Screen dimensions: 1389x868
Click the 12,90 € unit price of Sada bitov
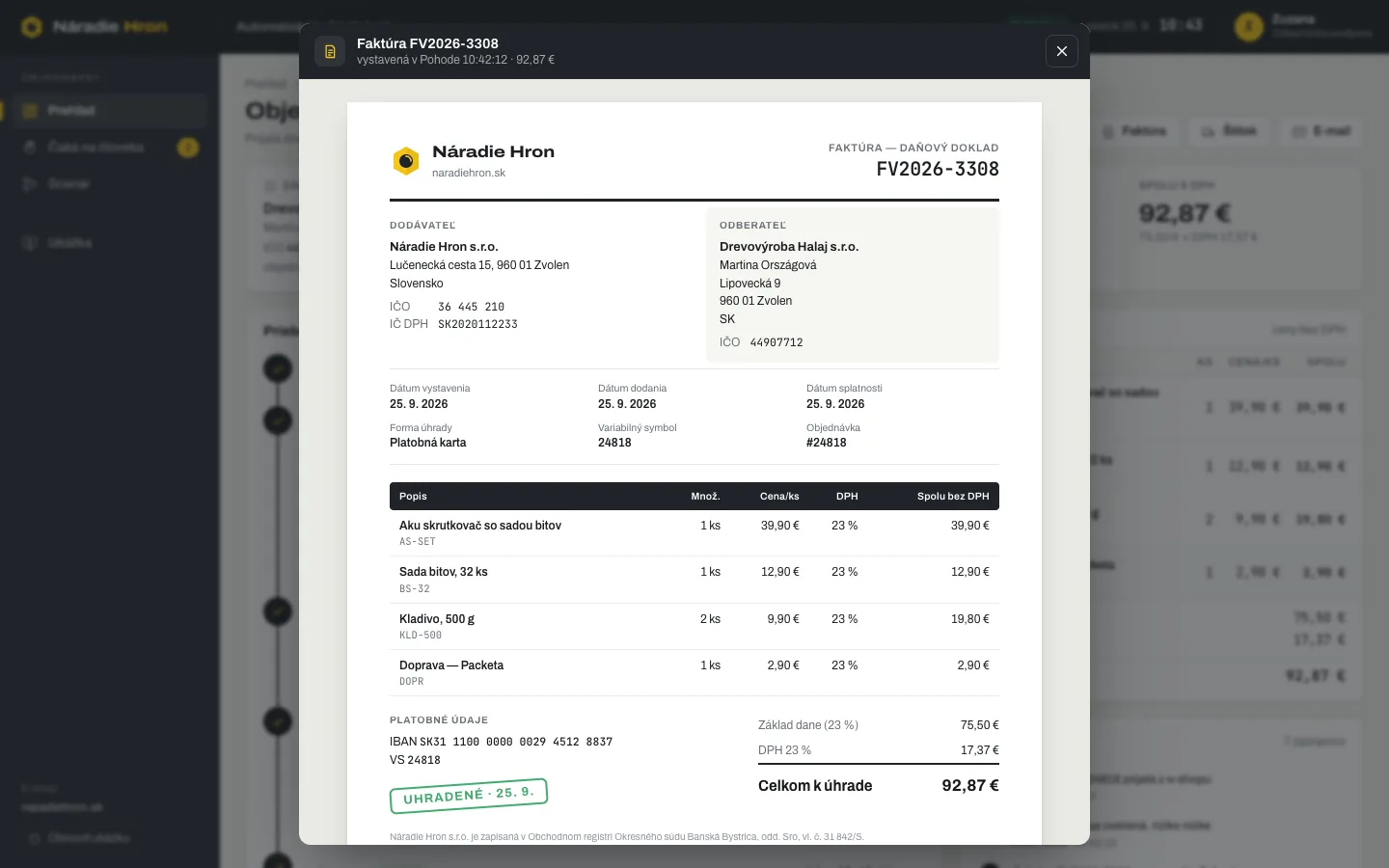(x=780, y=572)
